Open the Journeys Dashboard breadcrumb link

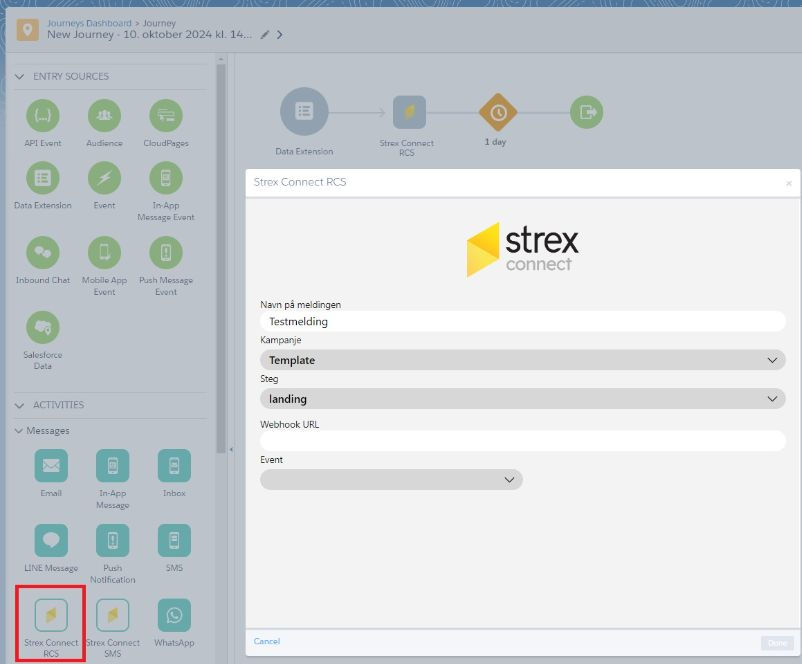pyautogui.click(x=90, y=23)
